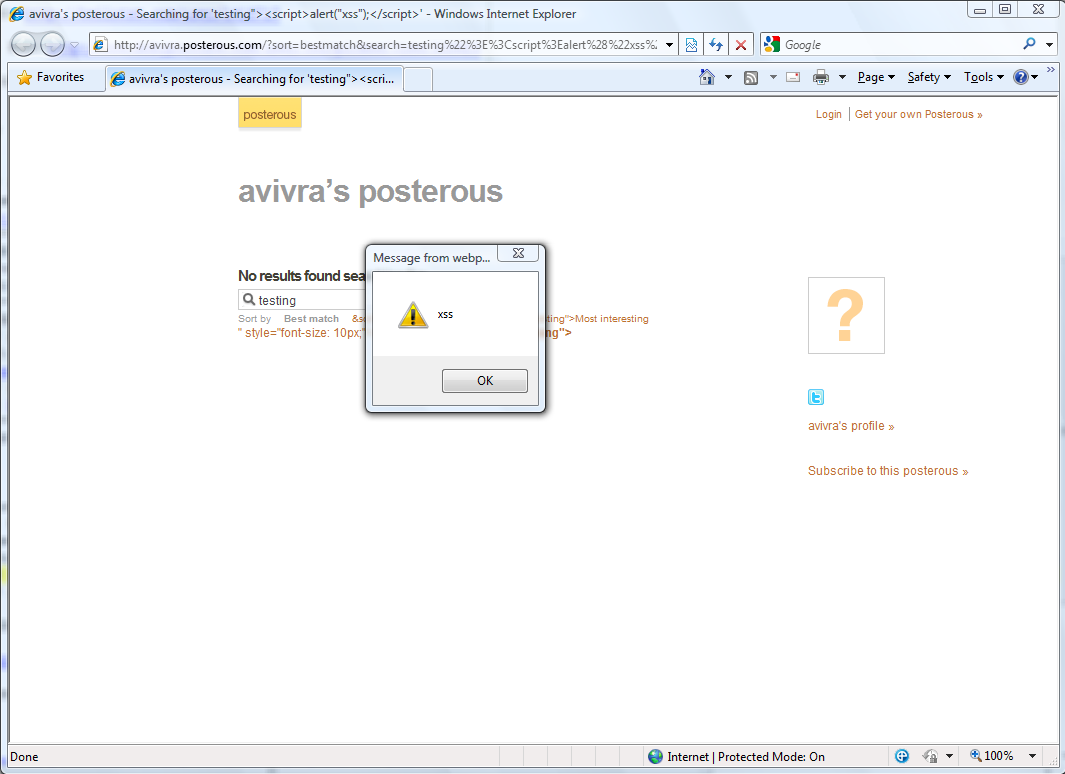Expand the zoom level dropdown arrow
This screenshot has height=774, width=1065.
click(x=1032, y=756)
